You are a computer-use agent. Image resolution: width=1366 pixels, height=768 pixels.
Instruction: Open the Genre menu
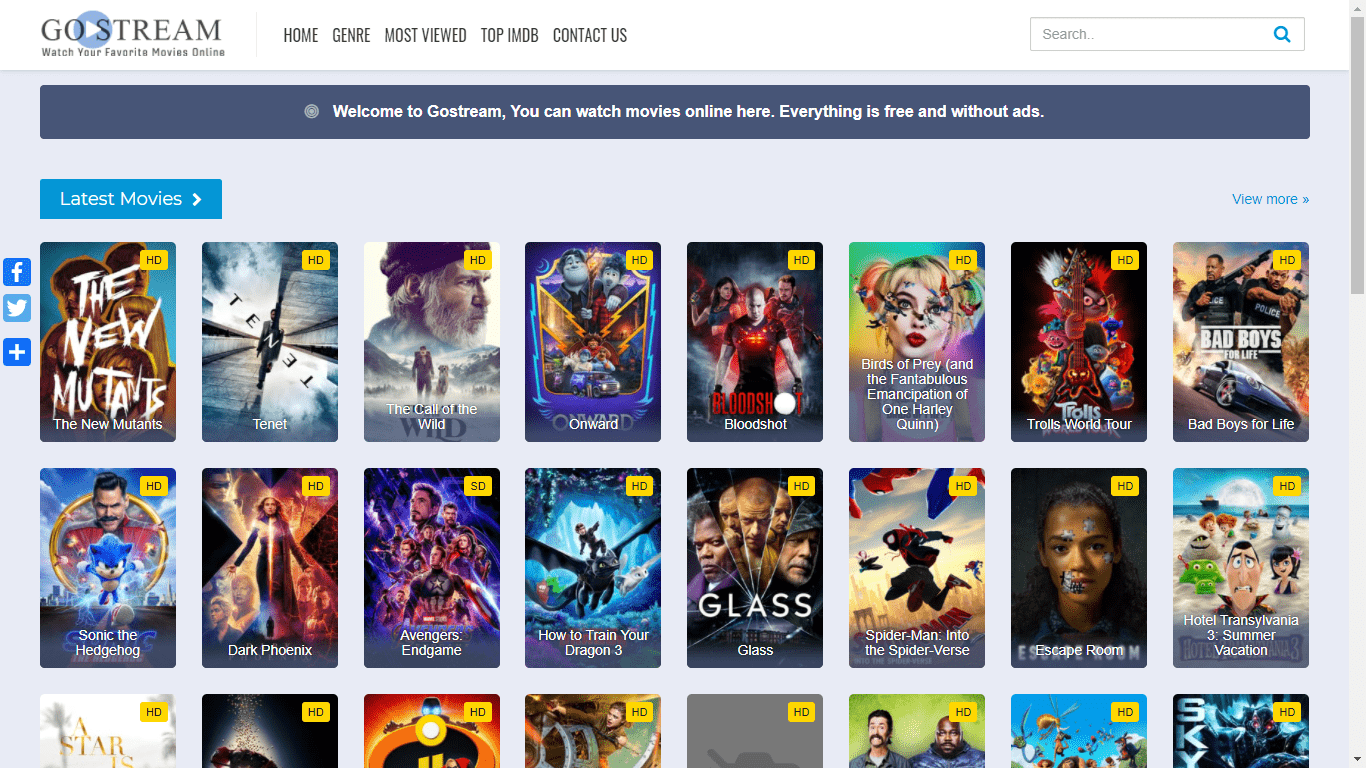click(x=351, y=35)
